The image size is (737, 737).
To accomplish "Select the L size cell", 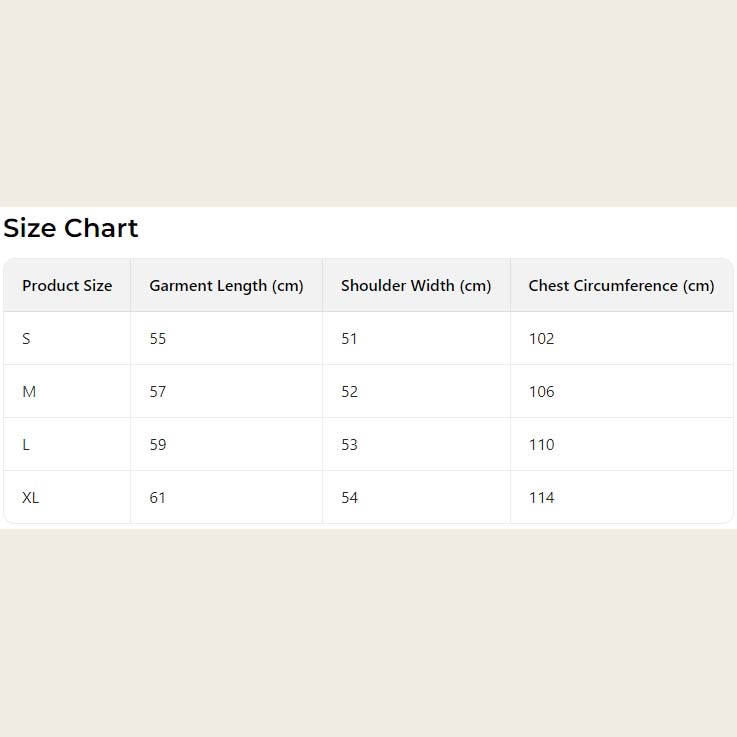I will point(26,445).
